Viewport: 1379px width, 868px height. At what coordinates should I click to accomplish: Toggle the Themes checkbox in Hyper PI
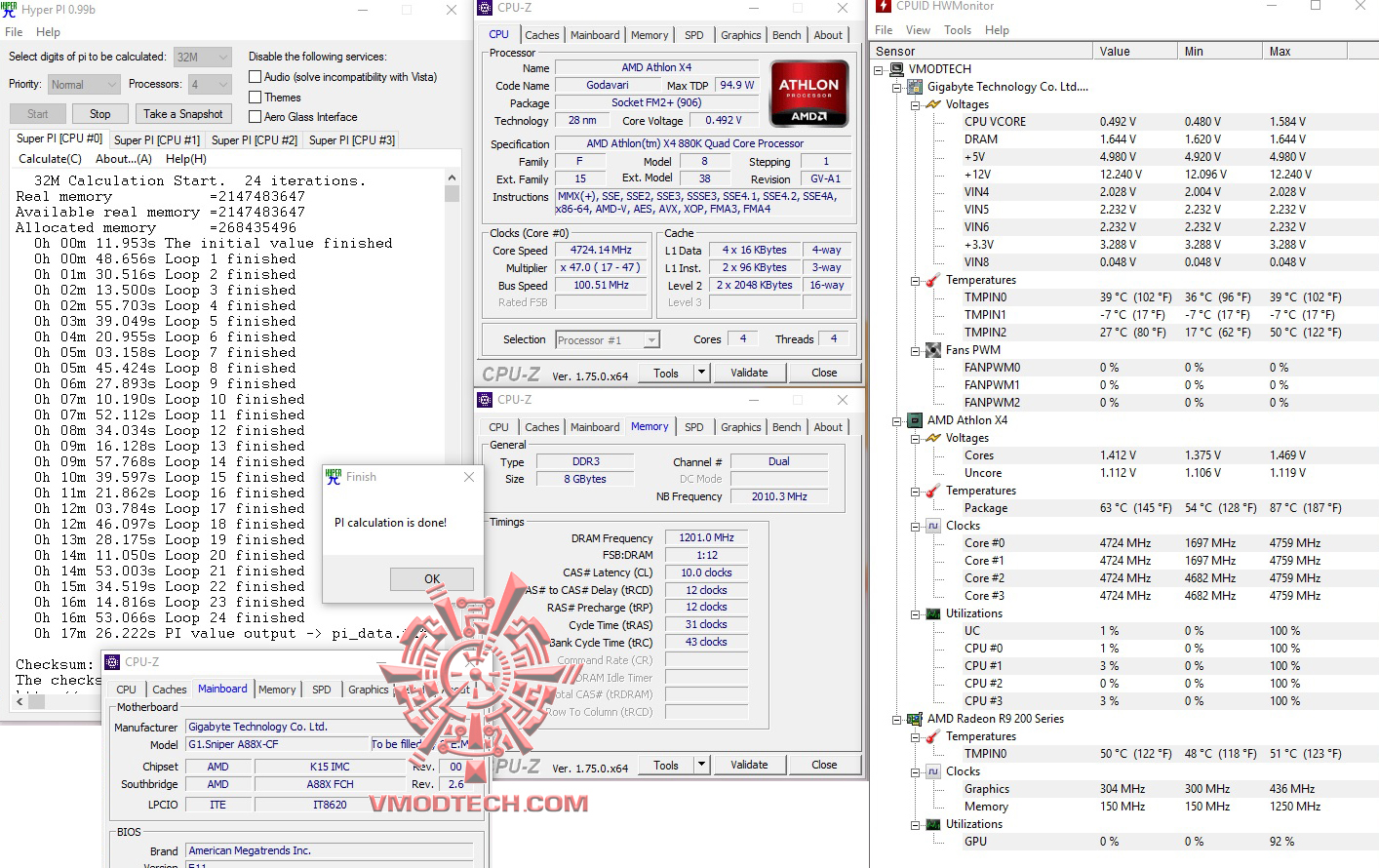(256, 98)
